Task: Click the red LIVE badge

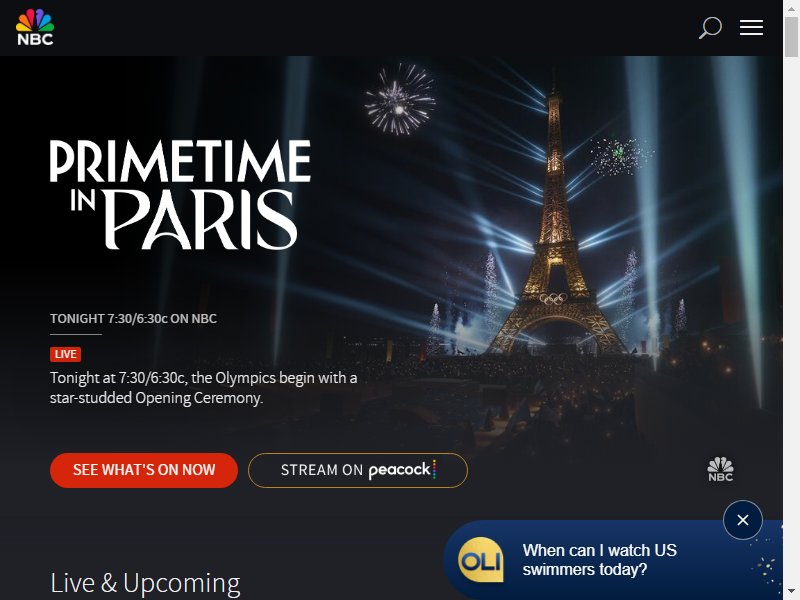Action: [65, 354]
